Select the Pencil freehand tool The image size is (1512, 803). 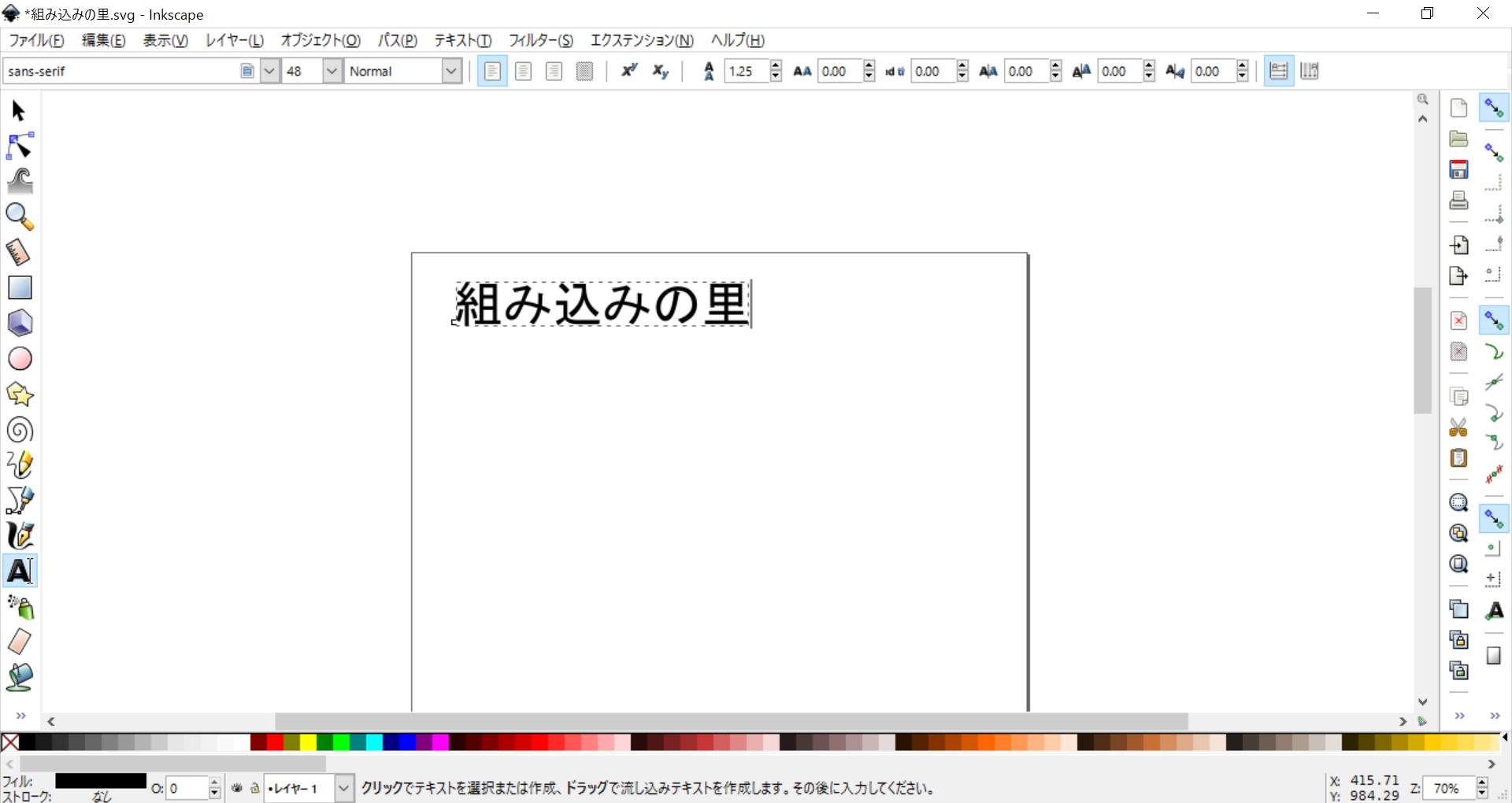click(19, 464)
